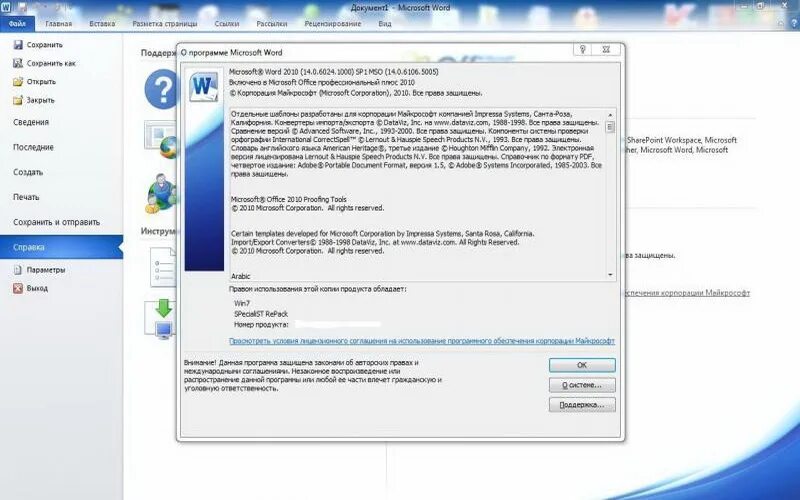Viewport: 800px width, 500px height.
Task: Click the 'Arabic' text line
Action: (240, 276)
